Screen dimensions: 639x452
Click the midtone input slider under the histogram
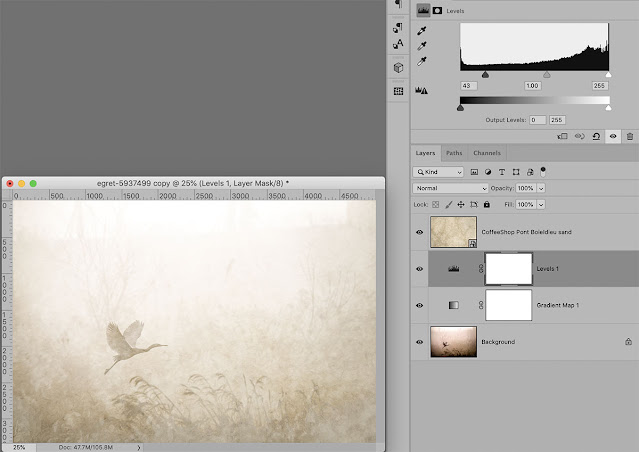(x=546, y=75)
